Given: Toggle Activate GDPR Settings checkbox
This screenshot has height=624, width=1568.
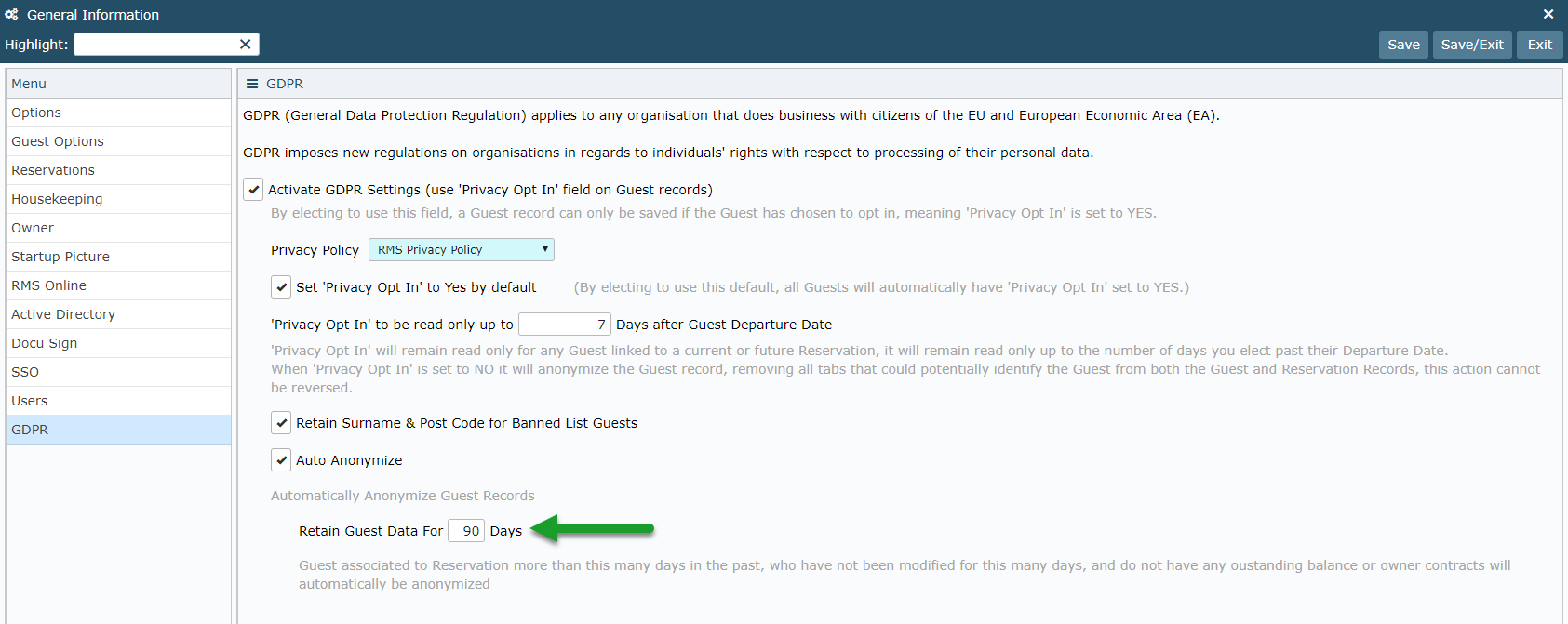Looking at the screenshot, I should 253,190.
